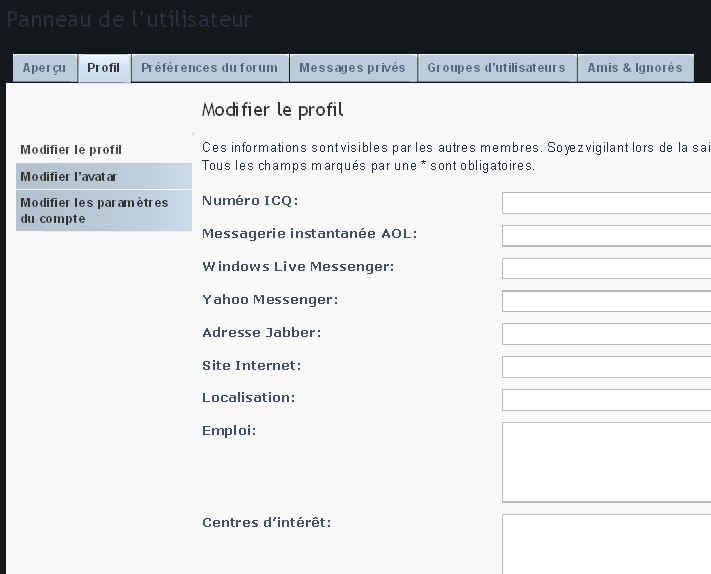Image resolution: width=711 pixels, height=574 pixels.
Task: Click the Centres d'intérêt label
Action: tap(267, 522)
